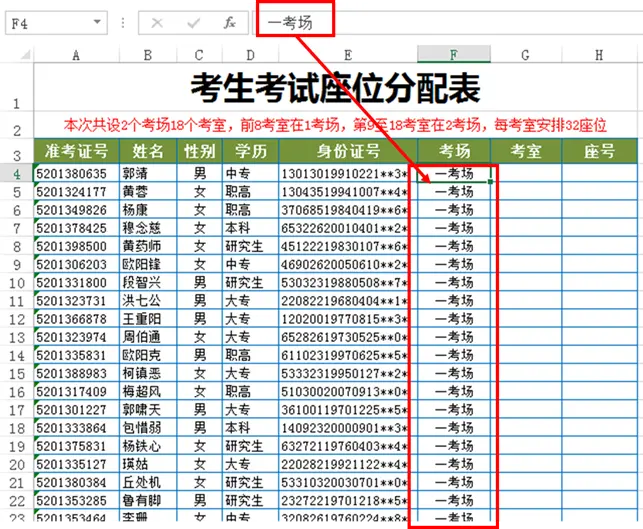
Task: Click the Name Box resize dots handle
Action: (123, 23)
